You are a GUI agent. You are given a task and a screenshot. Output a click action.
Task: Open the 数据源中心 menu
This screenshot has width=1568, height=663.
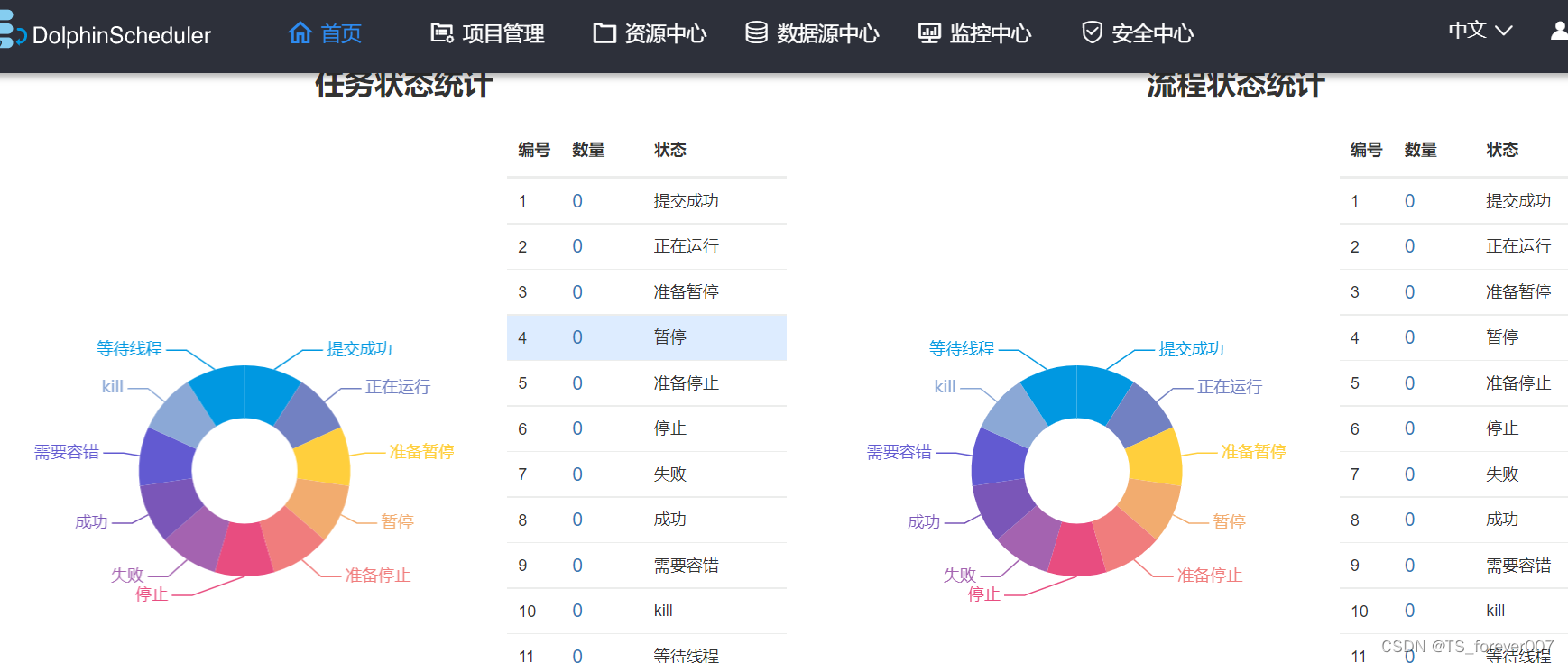tap(812, 33)
